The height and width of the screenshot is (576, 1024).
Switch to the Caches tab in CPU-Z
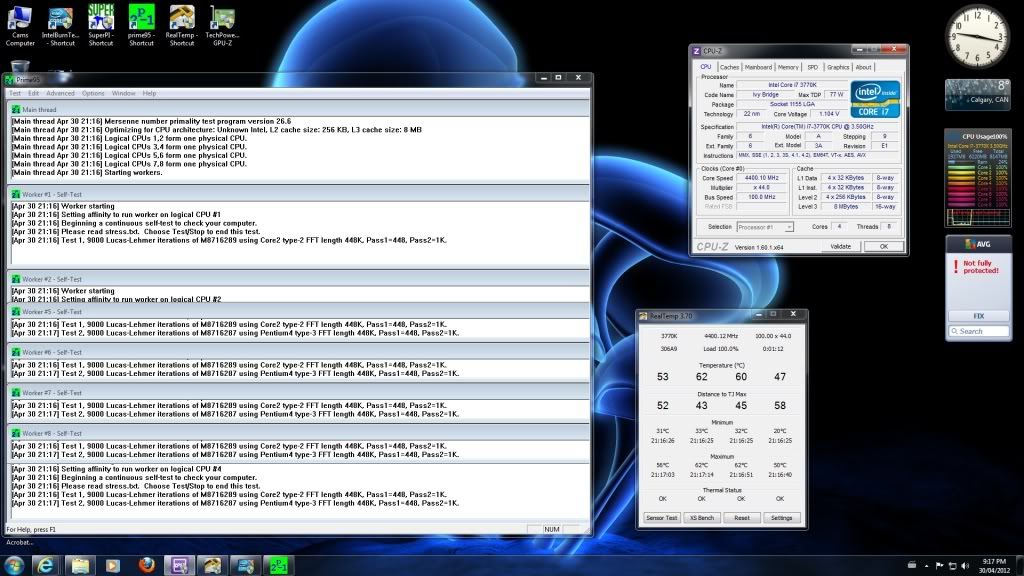(x=729, y=67)
